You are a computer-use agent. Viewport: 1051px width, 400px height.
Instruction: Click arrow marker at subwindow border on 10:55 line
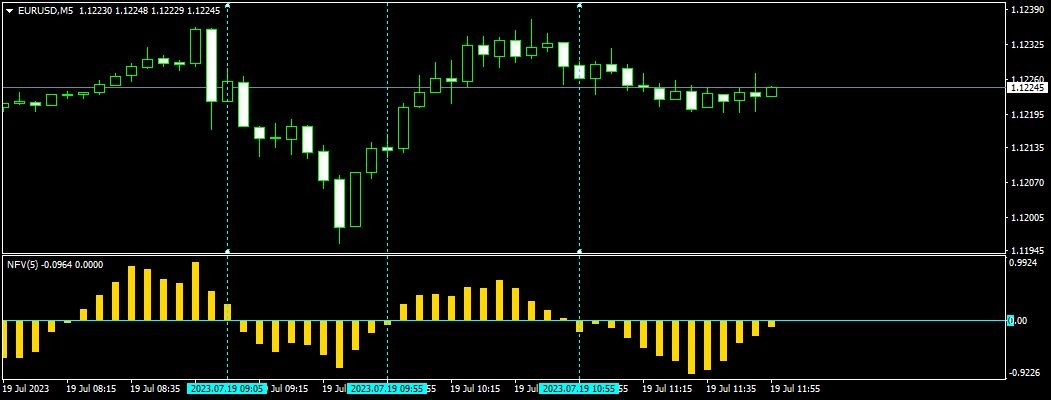580,251
